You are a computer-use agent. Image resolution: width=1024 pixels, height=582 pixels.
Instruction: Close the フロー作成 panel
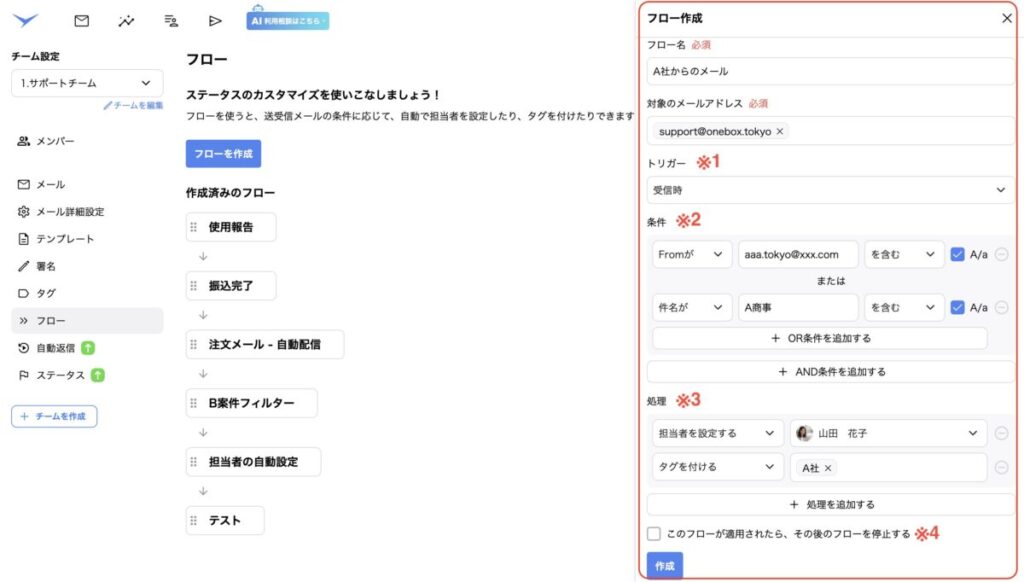tap(1006, 18)
